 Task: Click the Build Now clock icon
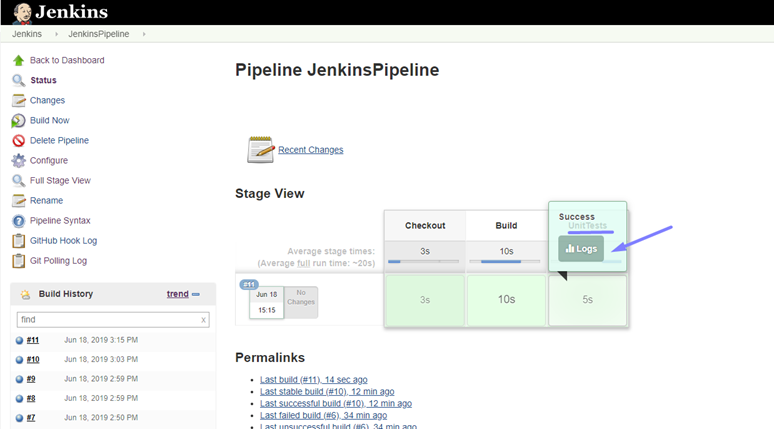[18, 120]
